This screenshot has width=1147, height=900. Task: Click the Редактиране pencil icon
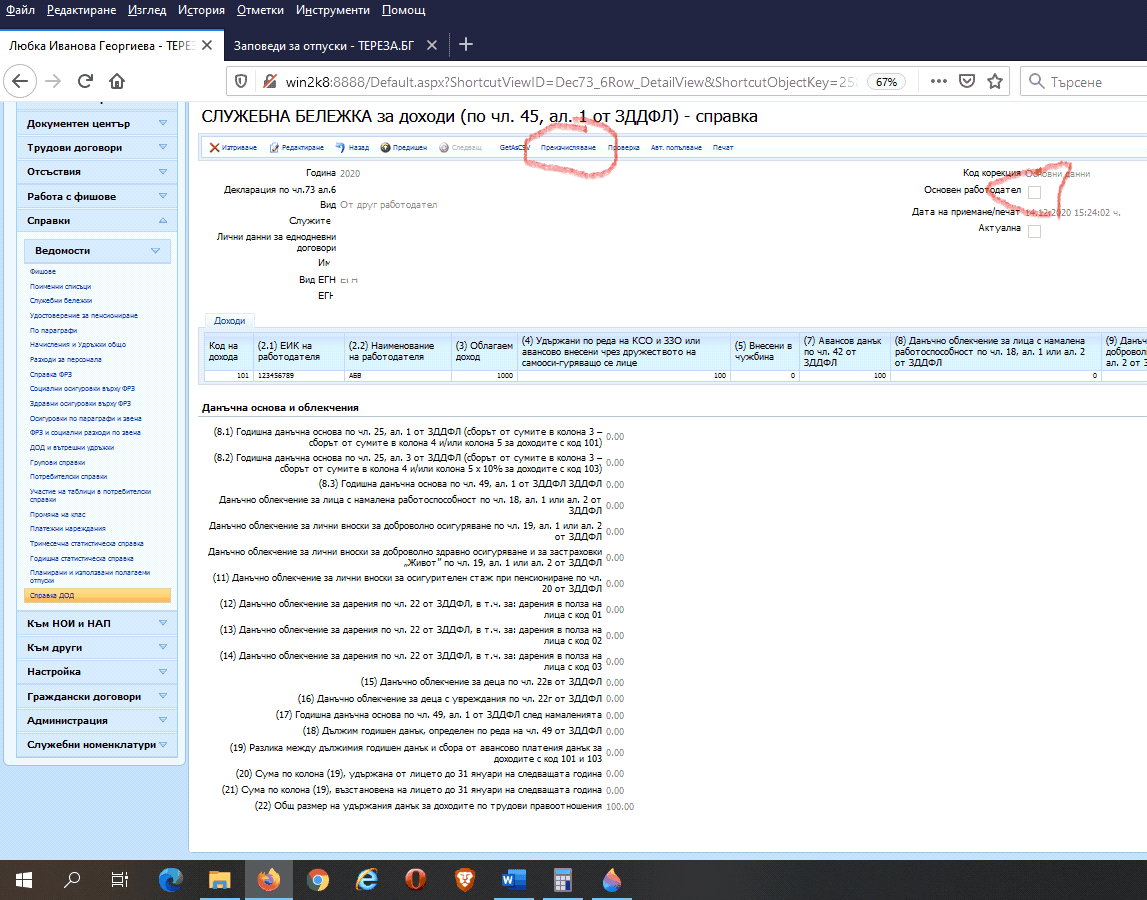click(x=274, y=148)
